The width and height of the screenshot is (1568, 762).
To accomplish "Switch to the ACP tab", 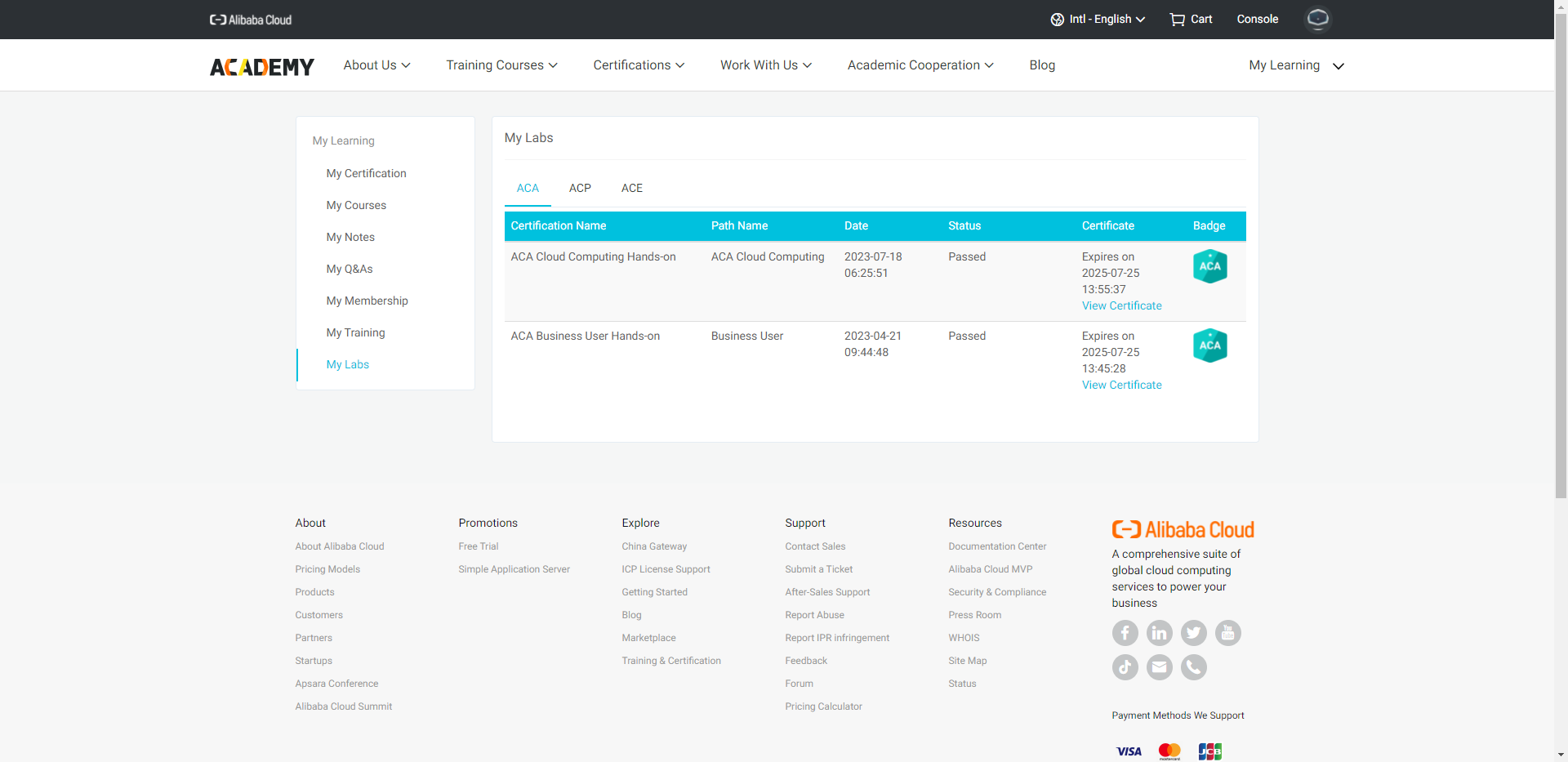I will point(580,188).
